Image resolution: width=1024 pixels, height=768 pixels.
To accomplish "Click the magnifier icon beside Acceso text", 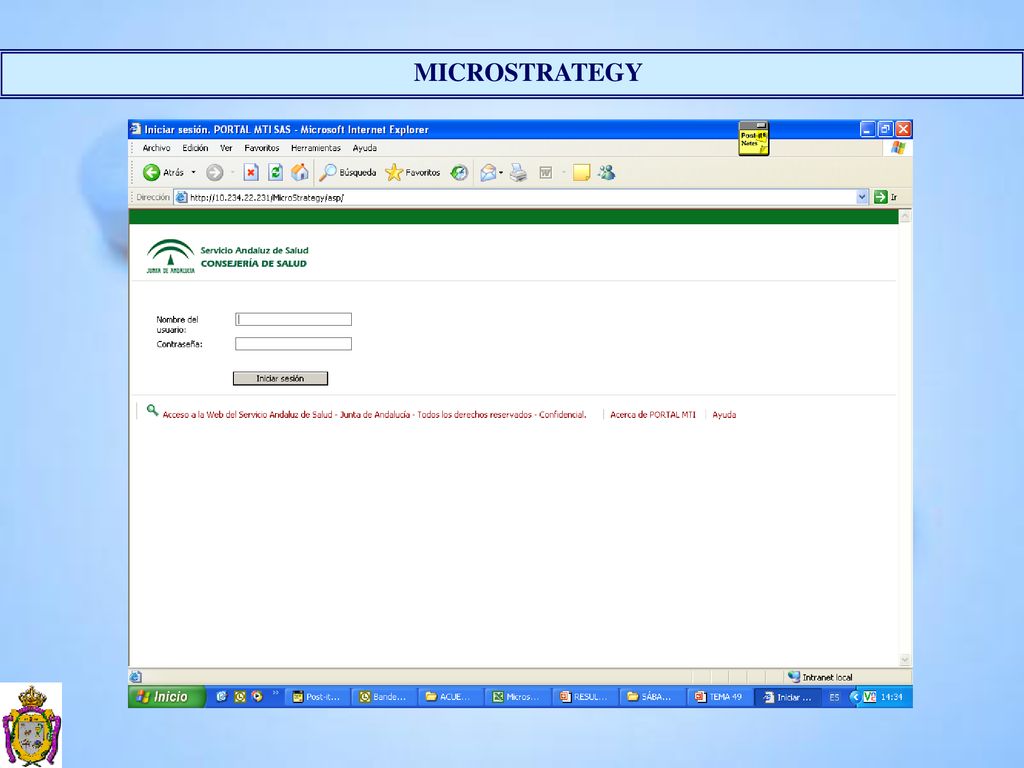I will click(x=152, y=410).
